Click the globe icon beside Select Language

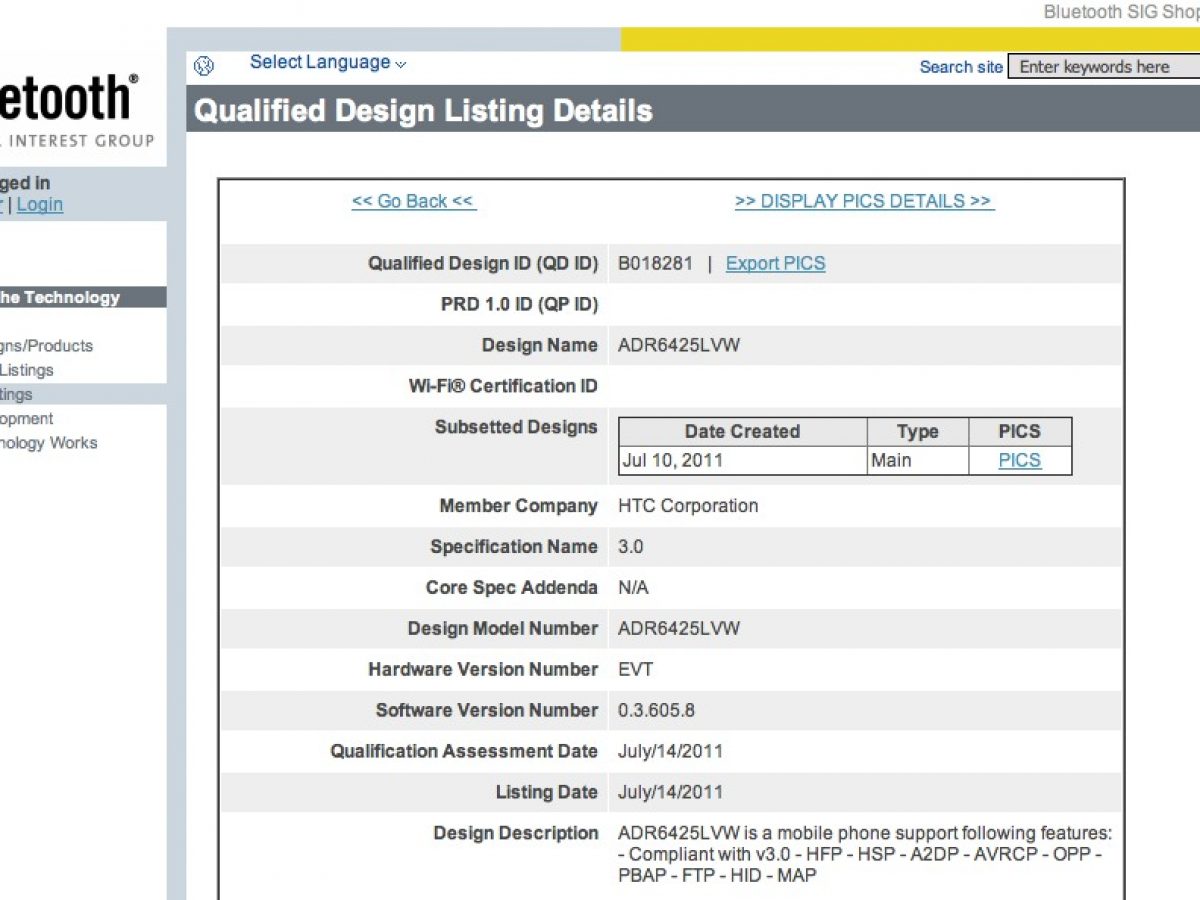pos(204,67)
